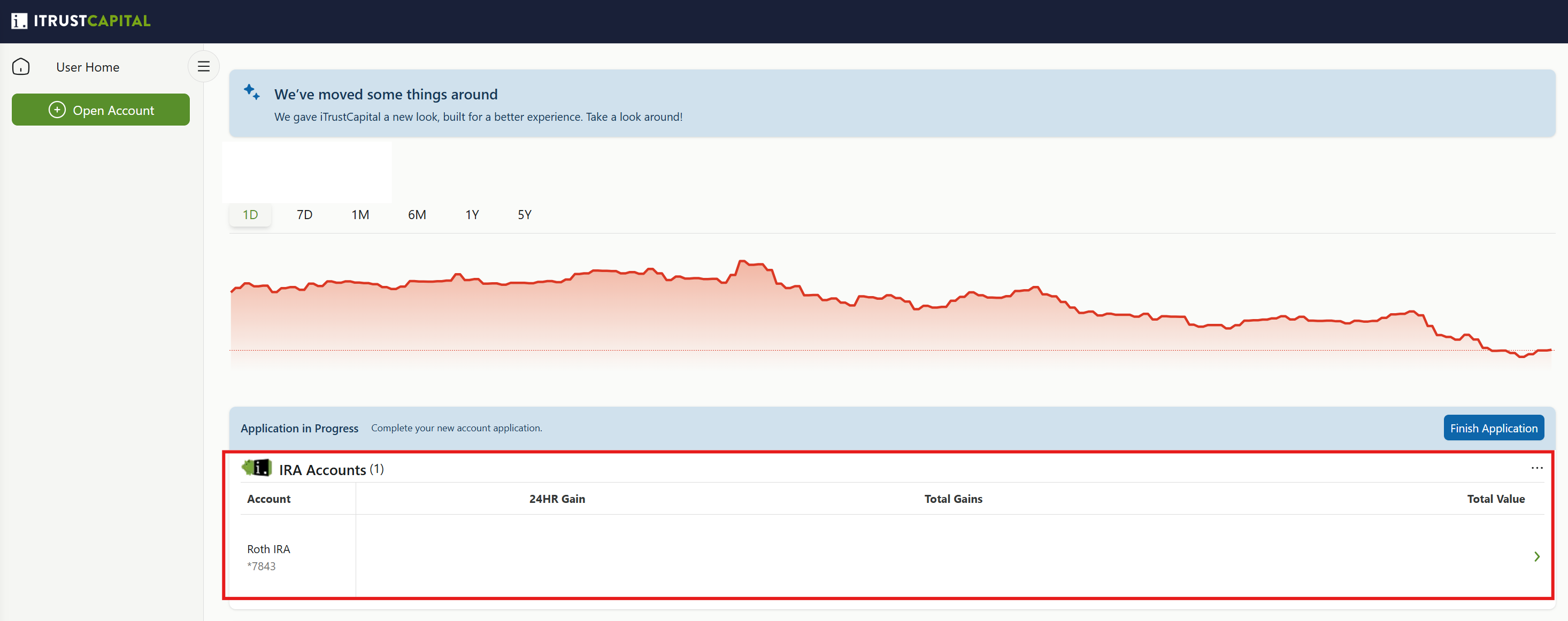This screenshot has height=621, width=1568.
Task: Switch chart to the 1M range
Action: coord(360,214)
